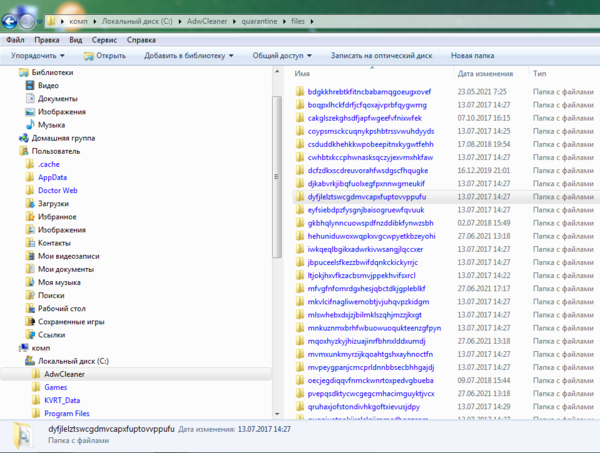Viewport: 600px width, 453px height.
Task: Click the folder icon of cakglszekghsdfjapfwgeefvfnixwfek
Action: click(x=300, y=118)
